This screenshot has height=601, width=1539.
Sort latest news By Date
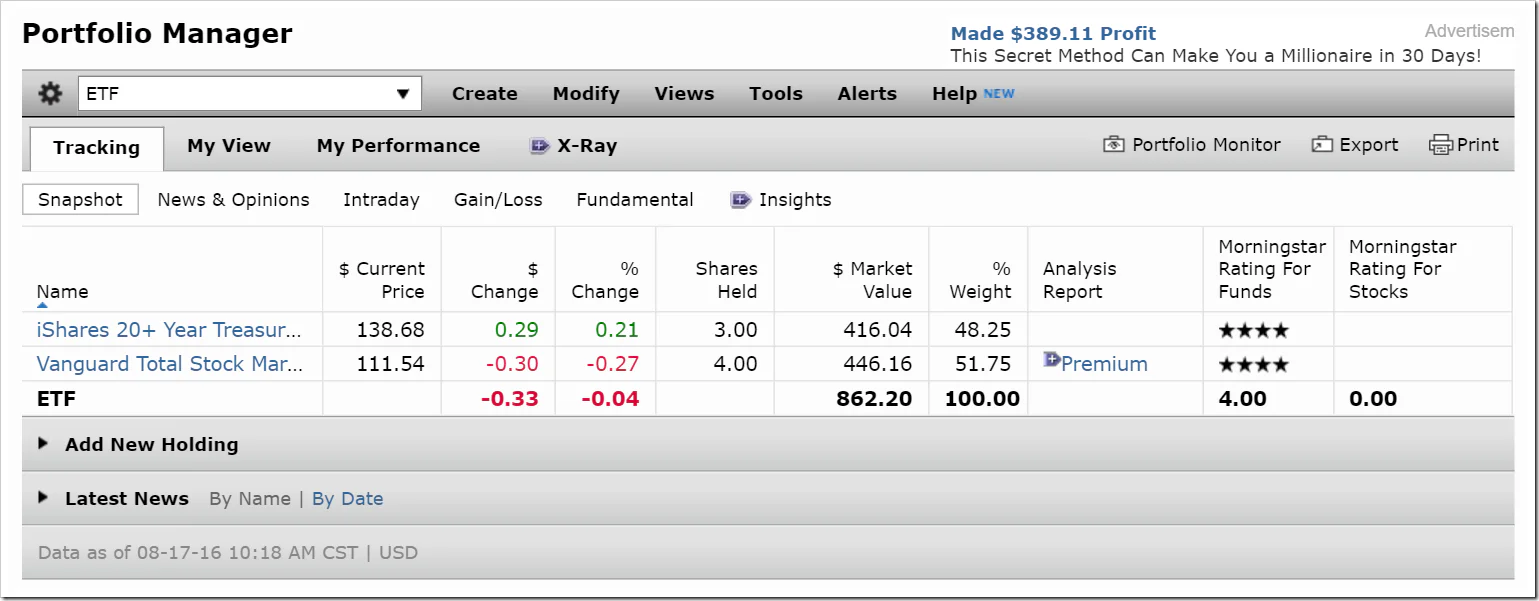coord(347,498)
